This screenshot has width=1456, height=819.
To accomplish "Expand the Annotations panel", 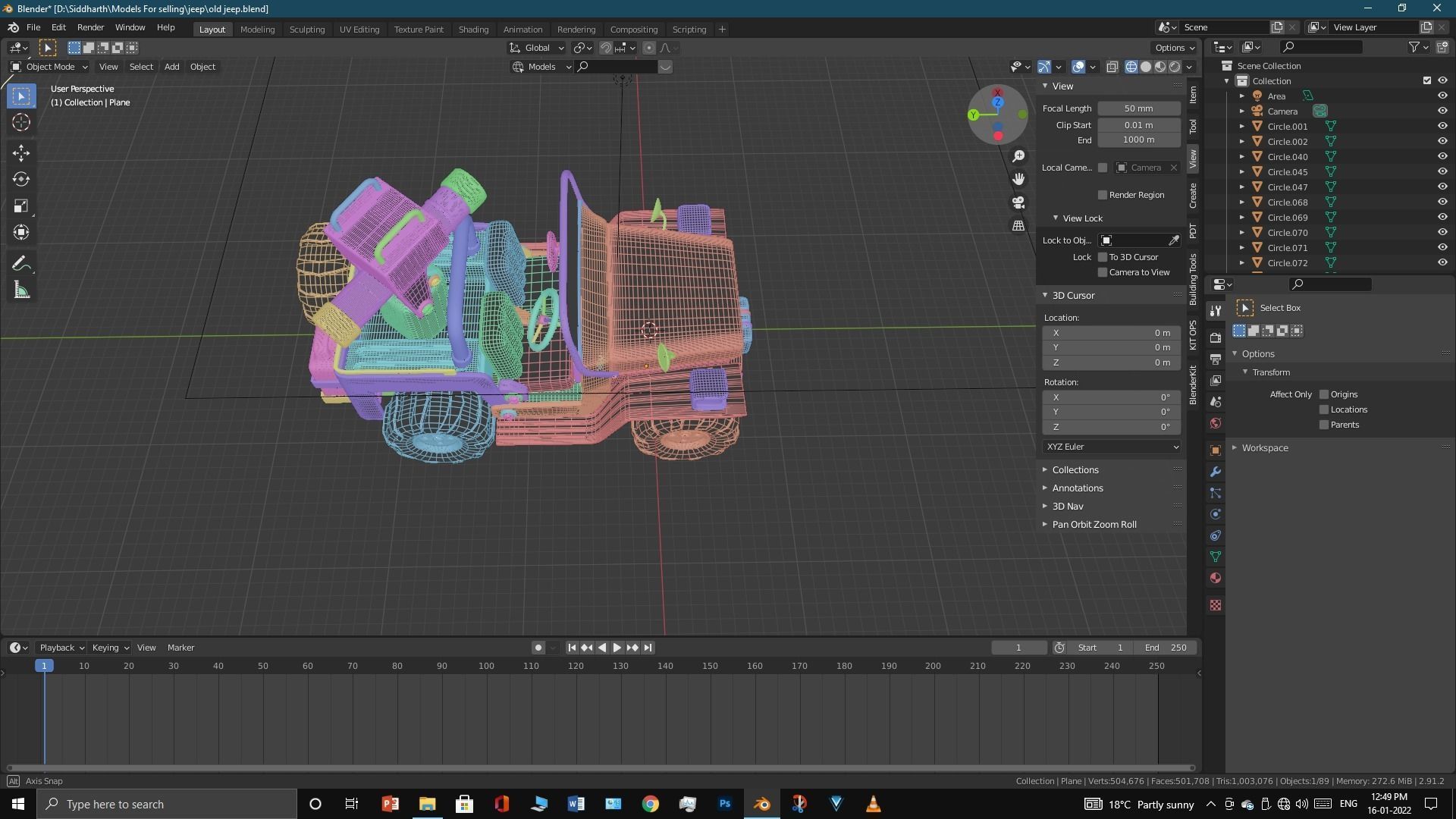I will pyautogui.click(x=1077, y=488).
